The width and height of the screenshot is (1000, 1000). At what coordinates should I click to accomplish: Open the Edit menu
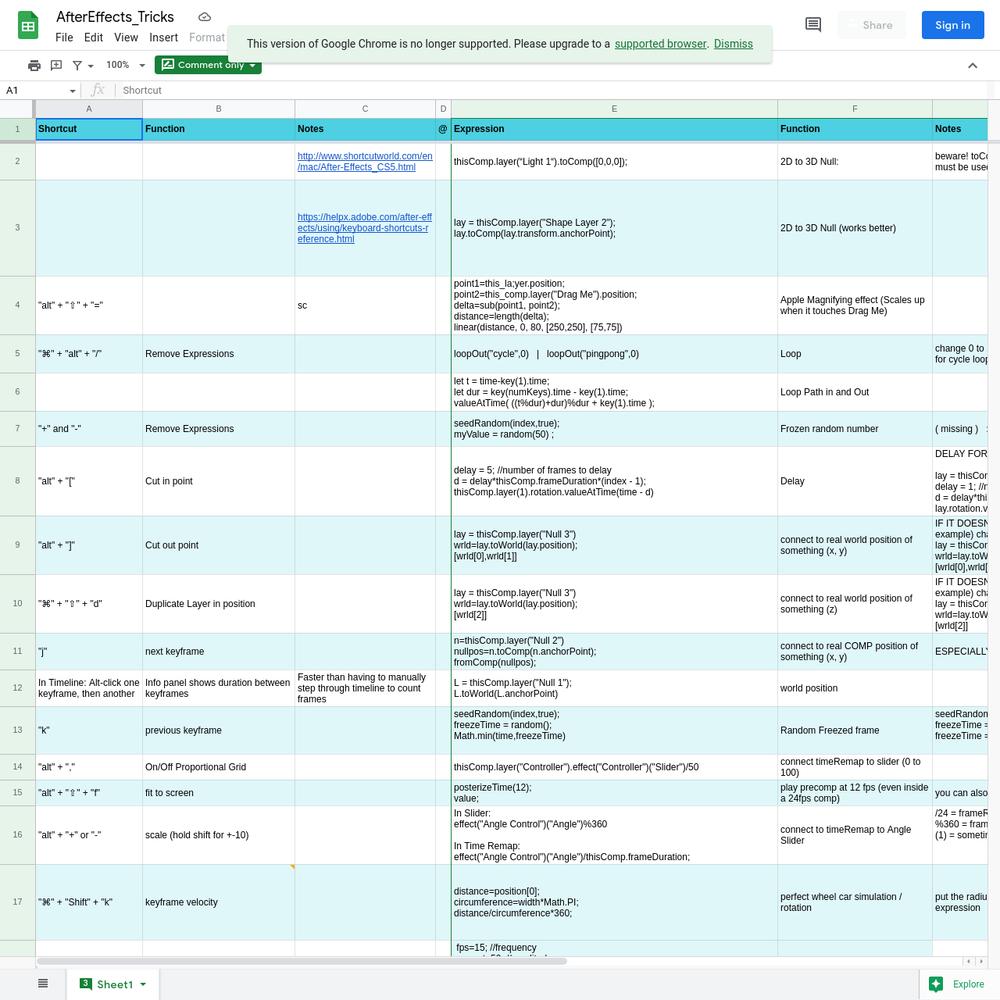click(93, 38)
